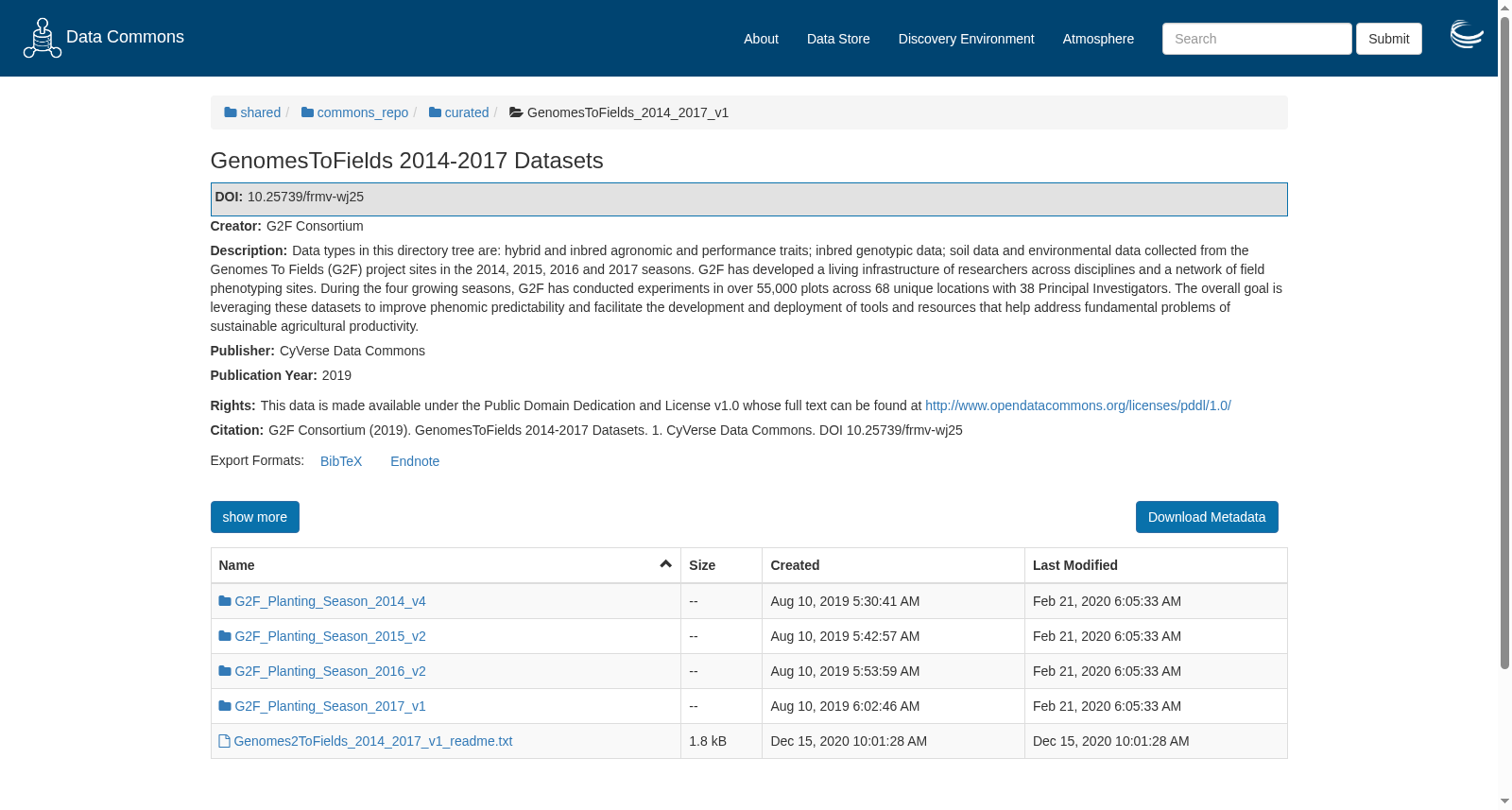The image size is (1512, 810).
Task: Click the Data Commons logo icon
Action: coord(43,38)
